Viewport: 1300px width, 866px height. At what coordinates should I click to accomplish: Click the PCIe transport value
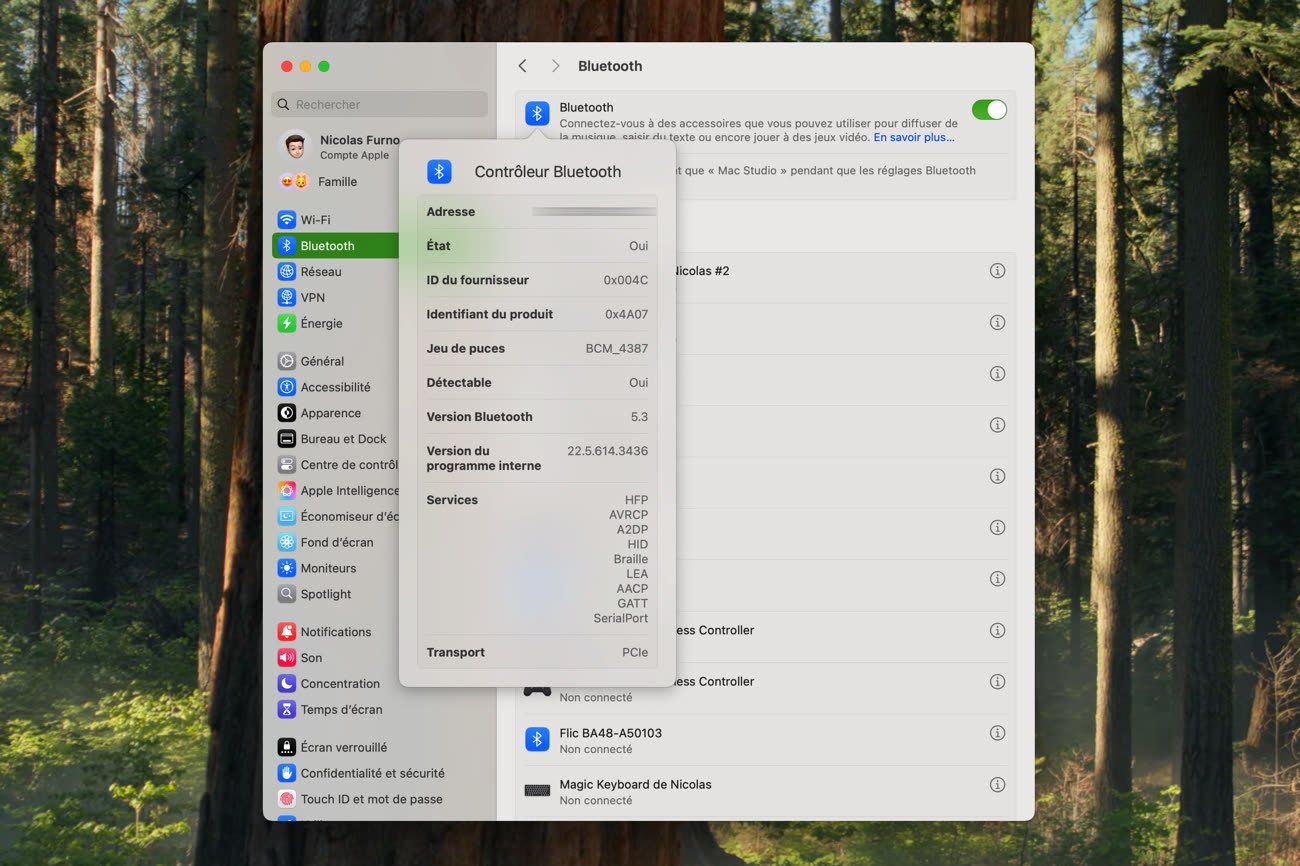click(635, 653)
